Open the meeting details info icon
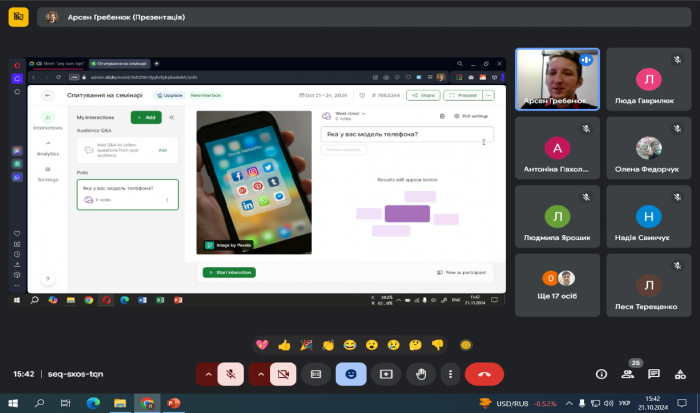The width and height of the screenshot is (700, 413). [601, 374]
